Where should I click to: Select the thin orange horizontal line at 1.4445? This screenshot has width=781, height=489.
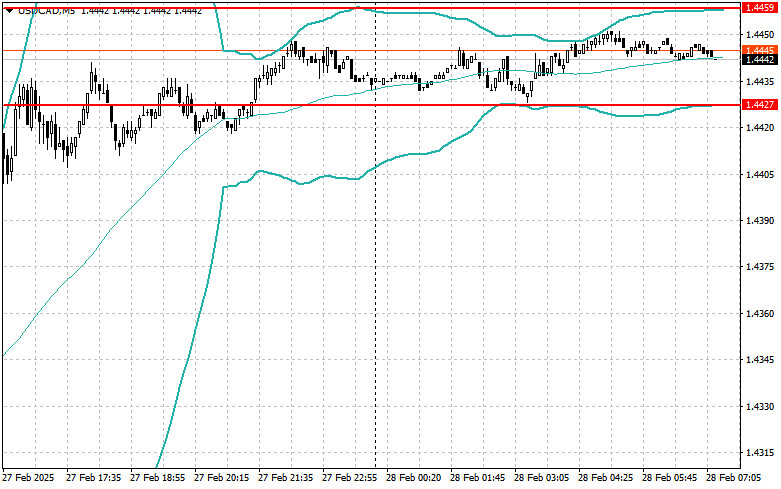tap(371, 50)
